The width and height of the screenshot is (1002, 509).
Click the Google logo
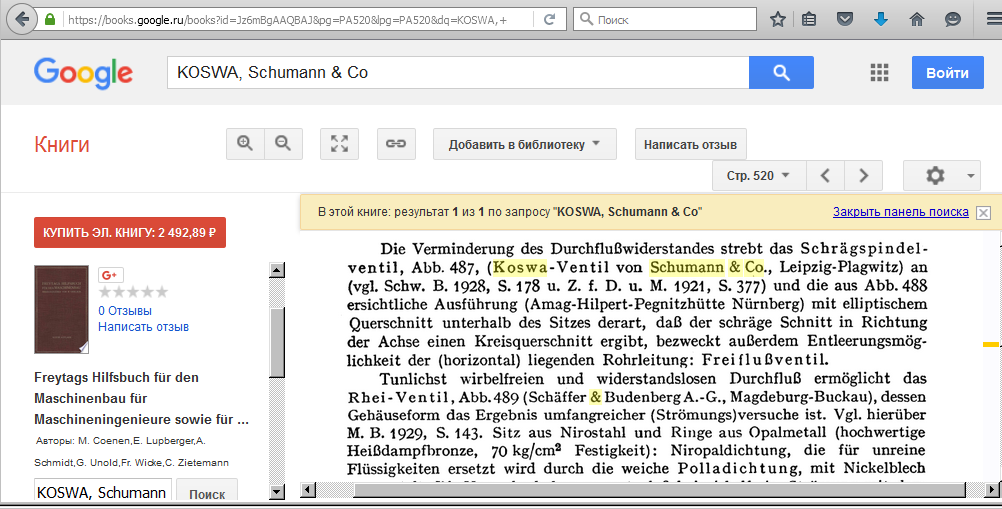(x=83, y=73)
